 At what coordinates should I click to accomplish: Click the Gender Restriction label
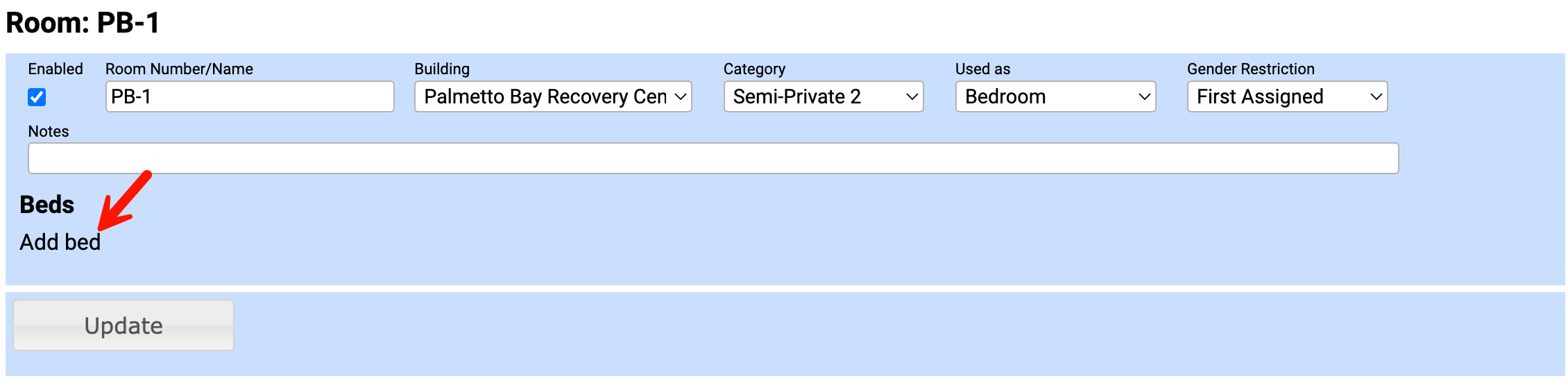pos(1250,69)
